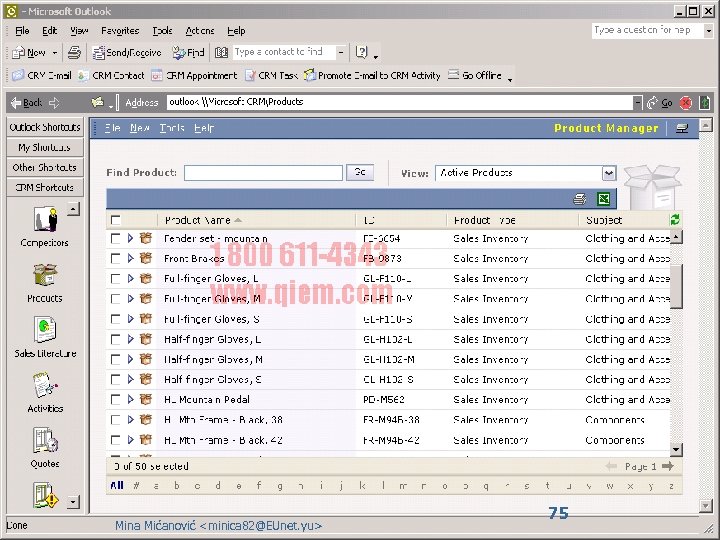Check the Full-finger Gloves, L row checkbox

[116, 279]
